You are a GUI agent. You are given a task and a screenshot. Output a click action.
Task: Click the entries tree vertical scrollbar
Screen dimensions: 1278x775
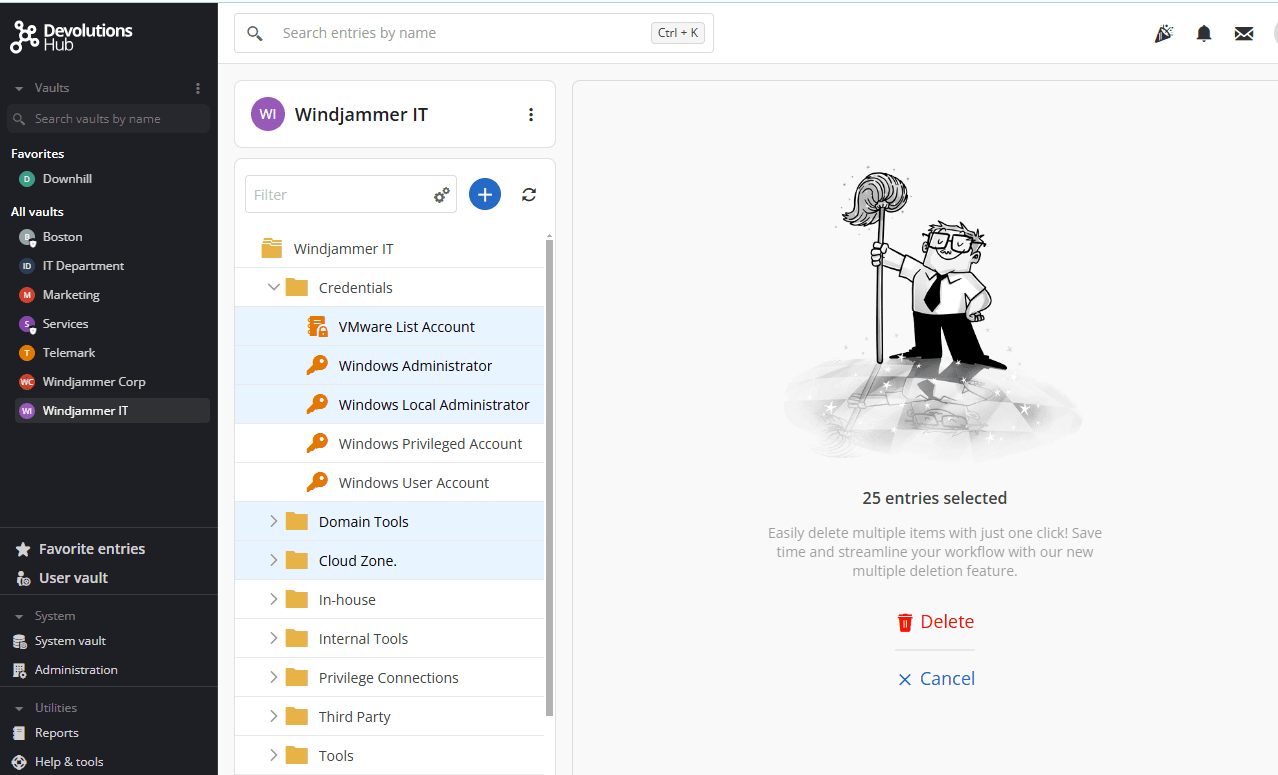(x=549, y=478)
